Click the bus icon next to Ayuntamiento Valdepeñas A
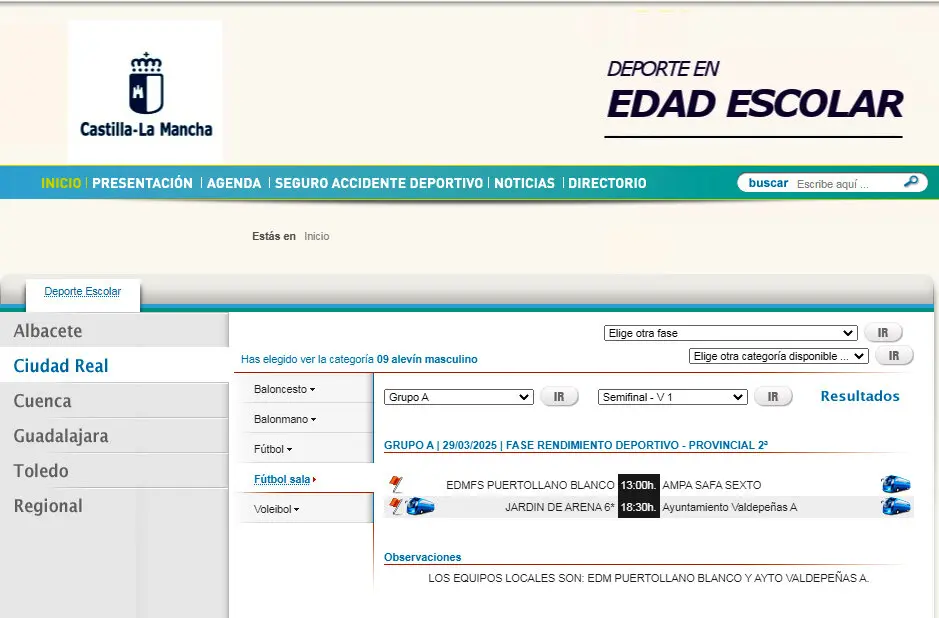 point(895,507)
